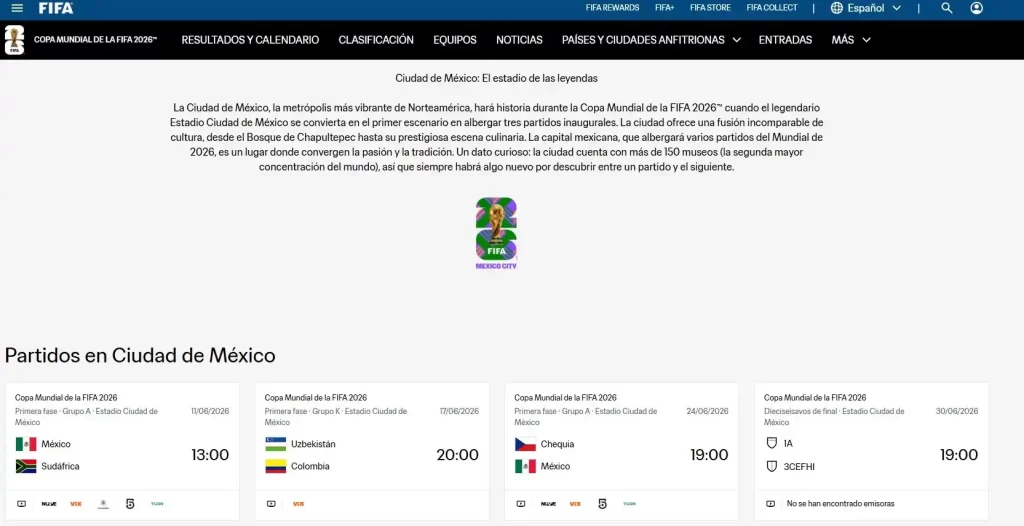1024x526 pixels.
Task: Open the Uzbekistán vs Colombia 20:00 match
Action: pyautogui.click(x=372, y=451)
